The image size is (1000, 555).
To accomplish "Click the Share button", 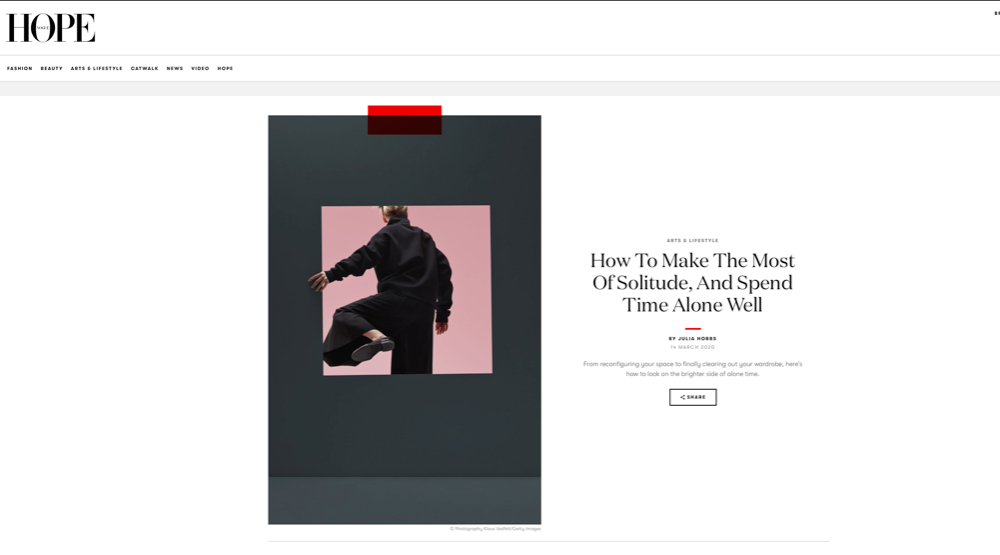I will click(693, 397).
